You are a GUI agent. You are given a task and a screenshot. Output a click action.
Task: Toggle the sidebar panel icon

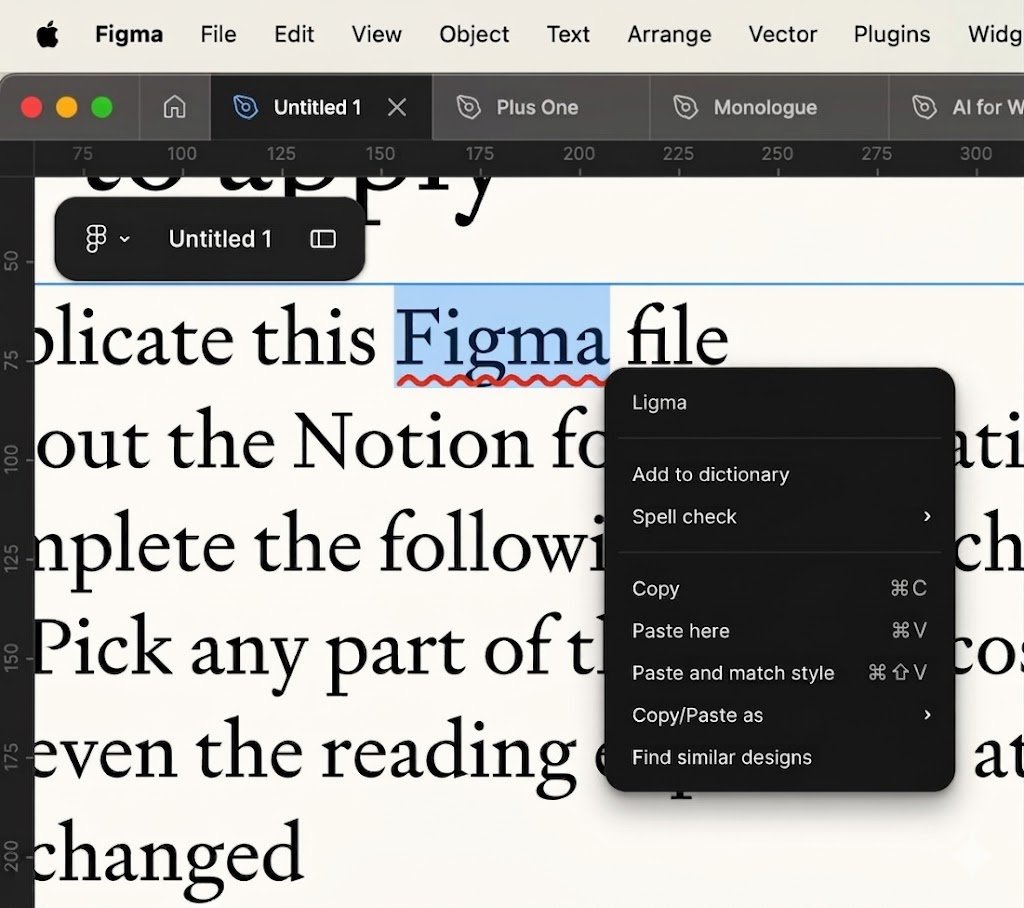pyautogui.click(x=323, y=239)
